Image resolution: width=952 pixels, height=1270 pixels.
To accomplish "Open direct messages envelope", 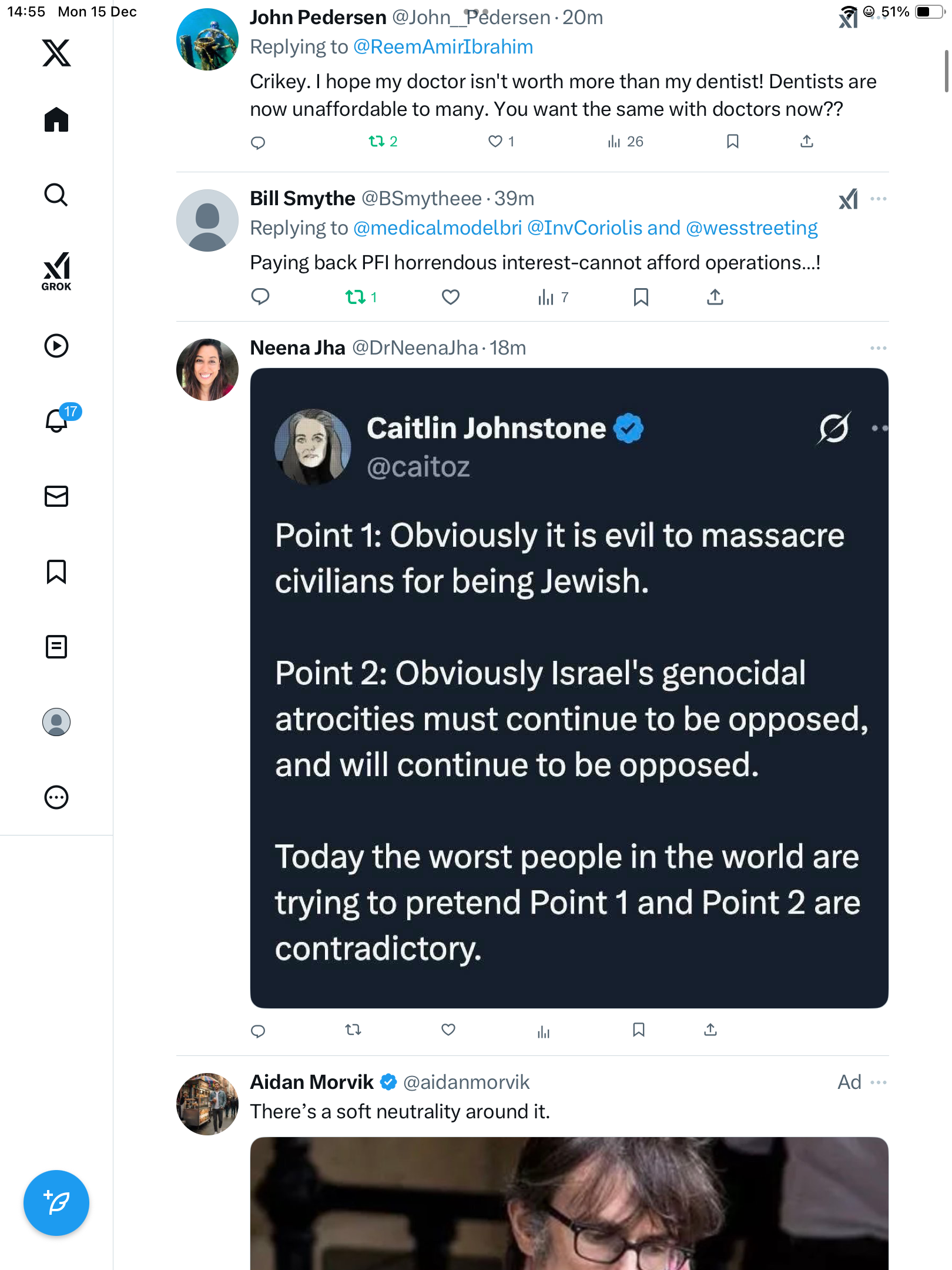I will pos(56,496).
